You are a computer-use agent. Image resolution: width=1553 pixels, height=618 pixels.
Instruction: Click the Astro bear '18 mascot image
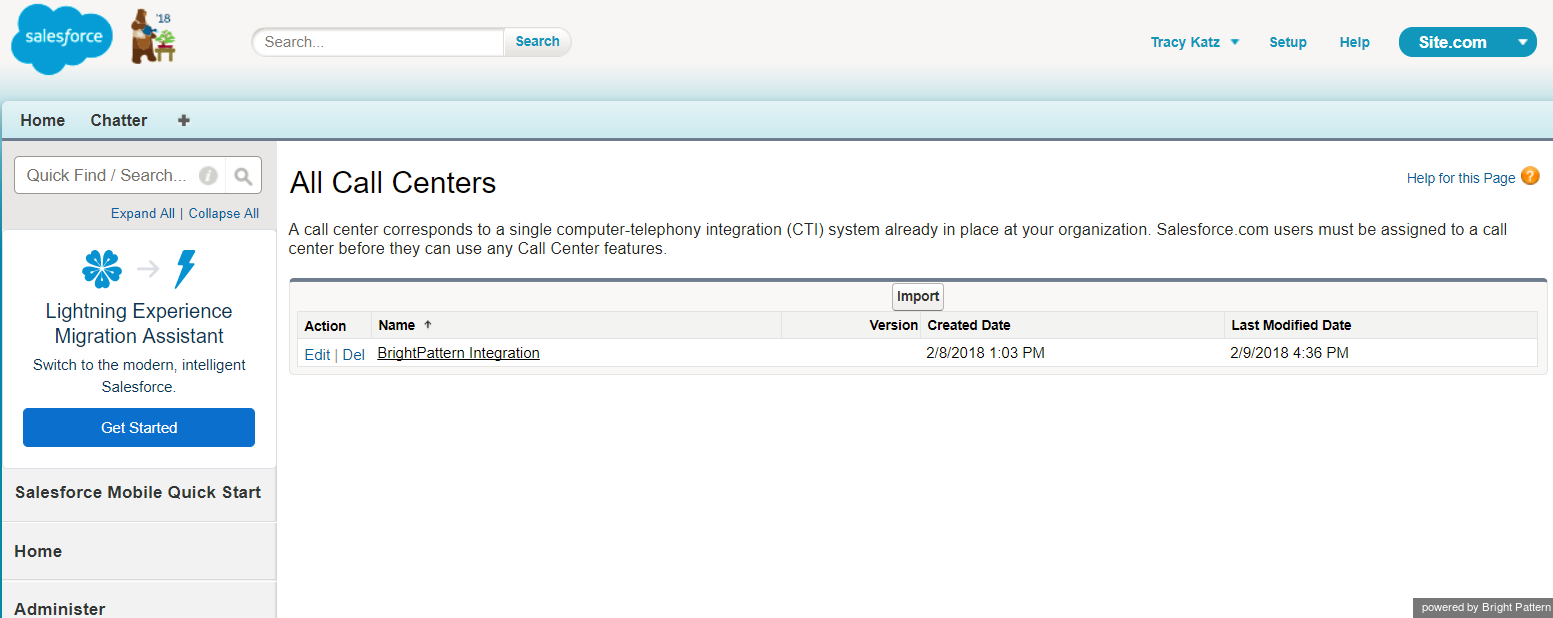click(x=153, y=37)
